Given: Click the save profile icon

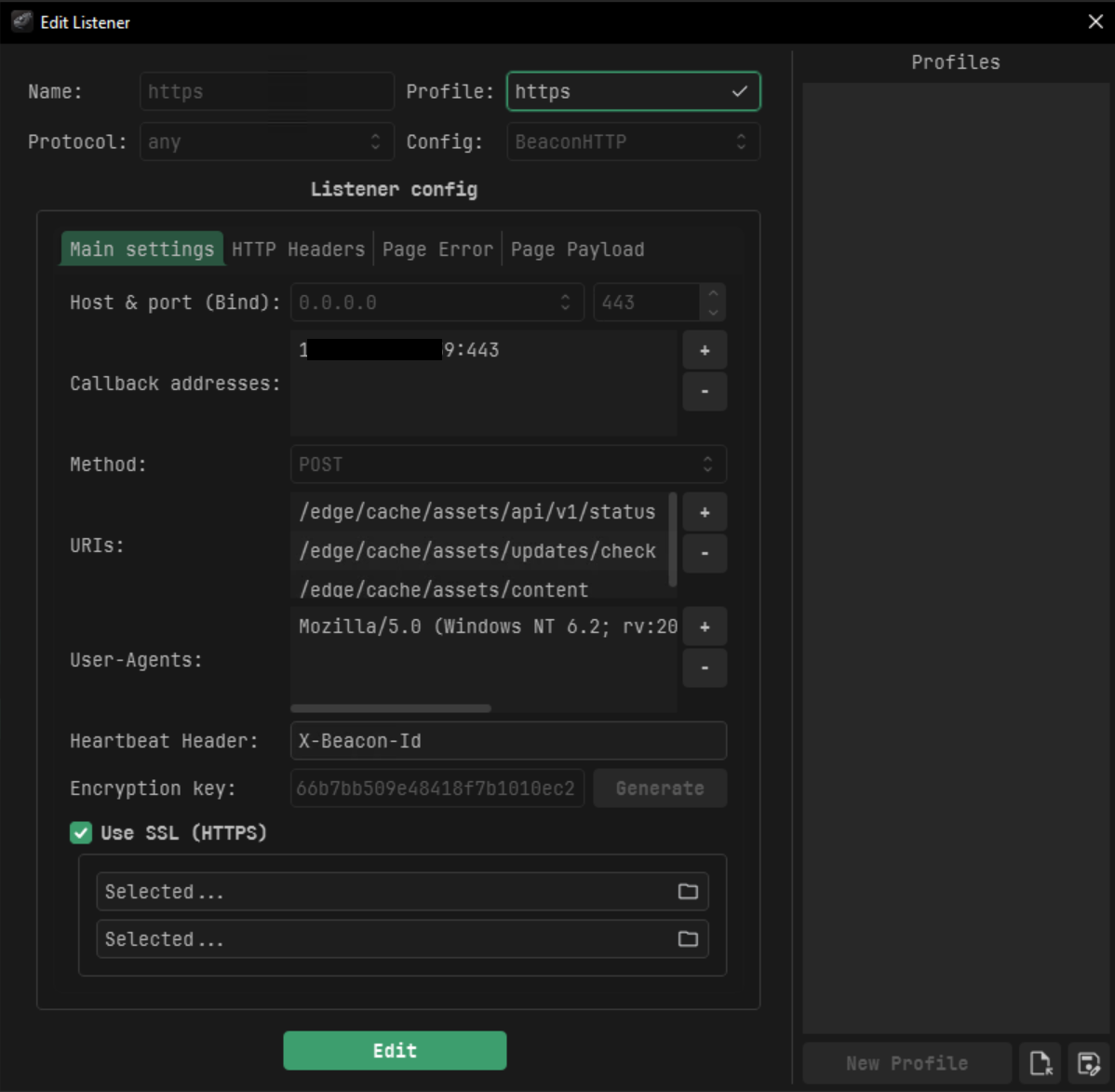Looking at the screenshot, I should [x=1089, y=1063].
